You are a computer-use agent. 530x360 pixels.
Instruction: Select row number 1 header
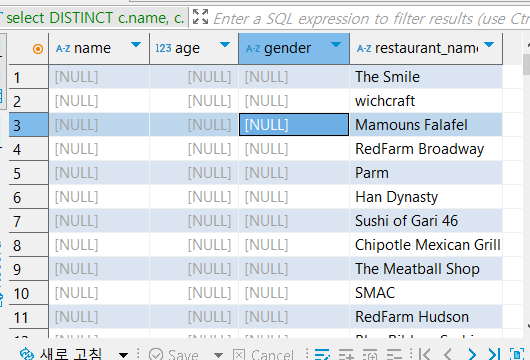pos(28,77)
